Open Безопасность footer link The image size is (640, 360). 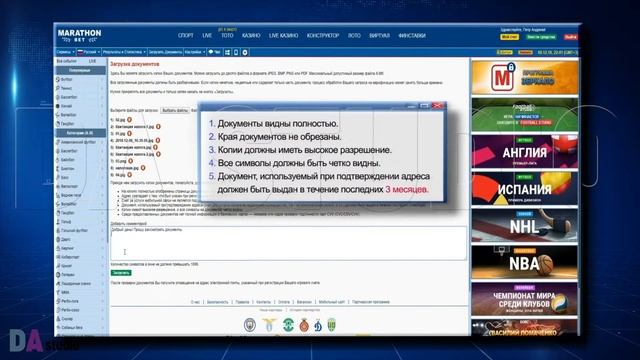click(218, 302)
